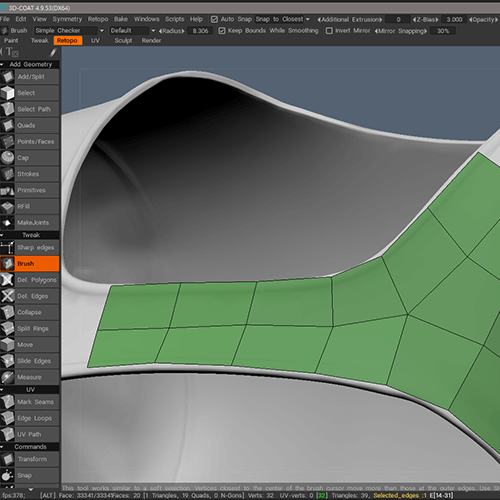Pick the Mark Seams tool icon
This screenshot has height=500, width=500.
(7, 402)
